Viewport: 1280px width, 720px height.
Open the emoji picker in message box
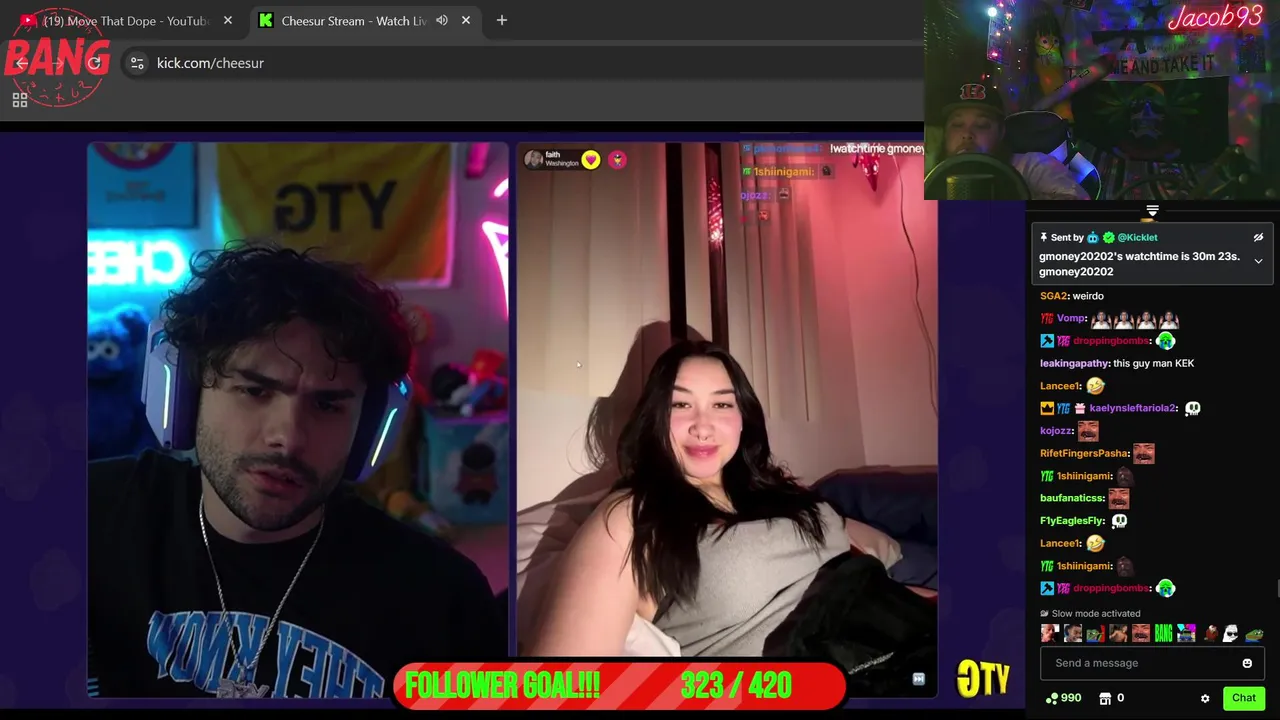(x=1247, y=663)
